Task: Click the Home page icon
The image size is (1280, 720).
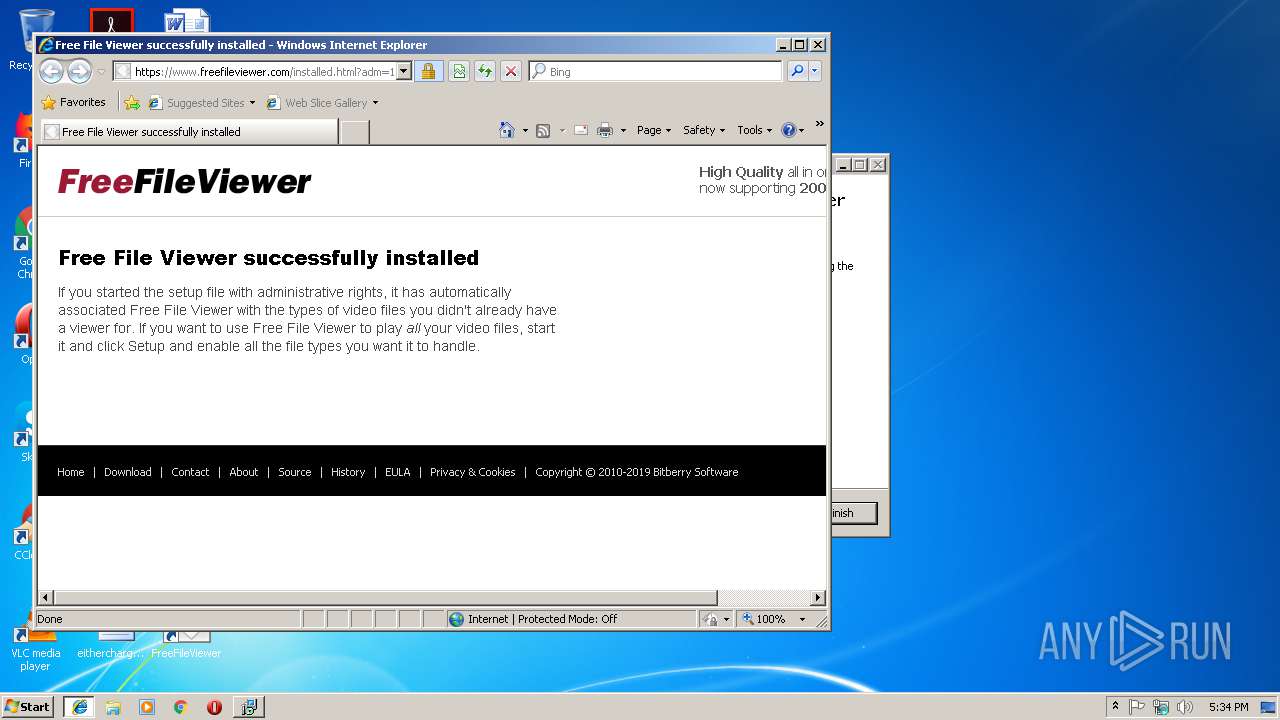Action: click(x=507, y=130)
